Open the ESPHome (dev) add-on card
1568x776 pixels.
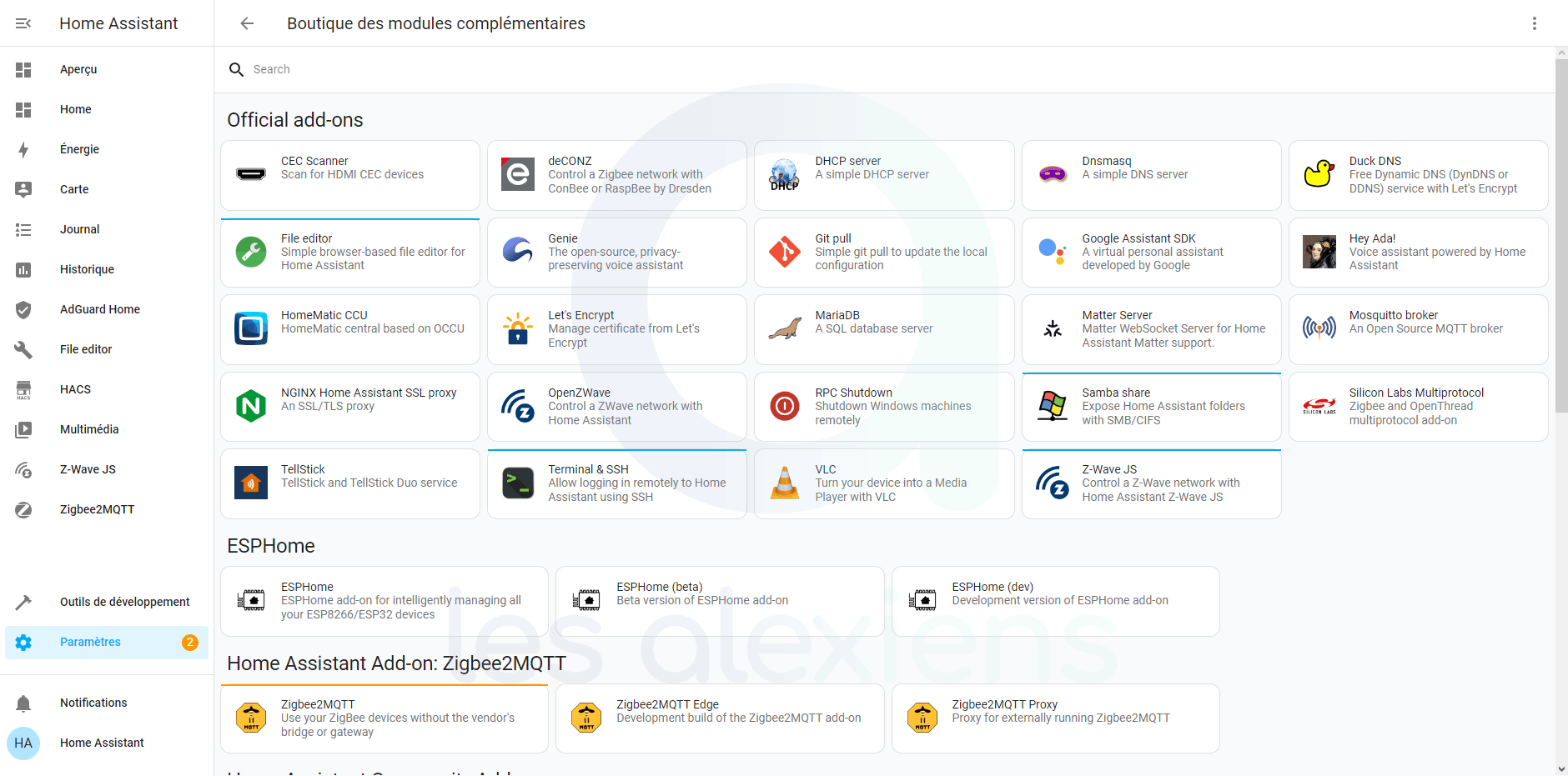click(x=1056, y=601)
